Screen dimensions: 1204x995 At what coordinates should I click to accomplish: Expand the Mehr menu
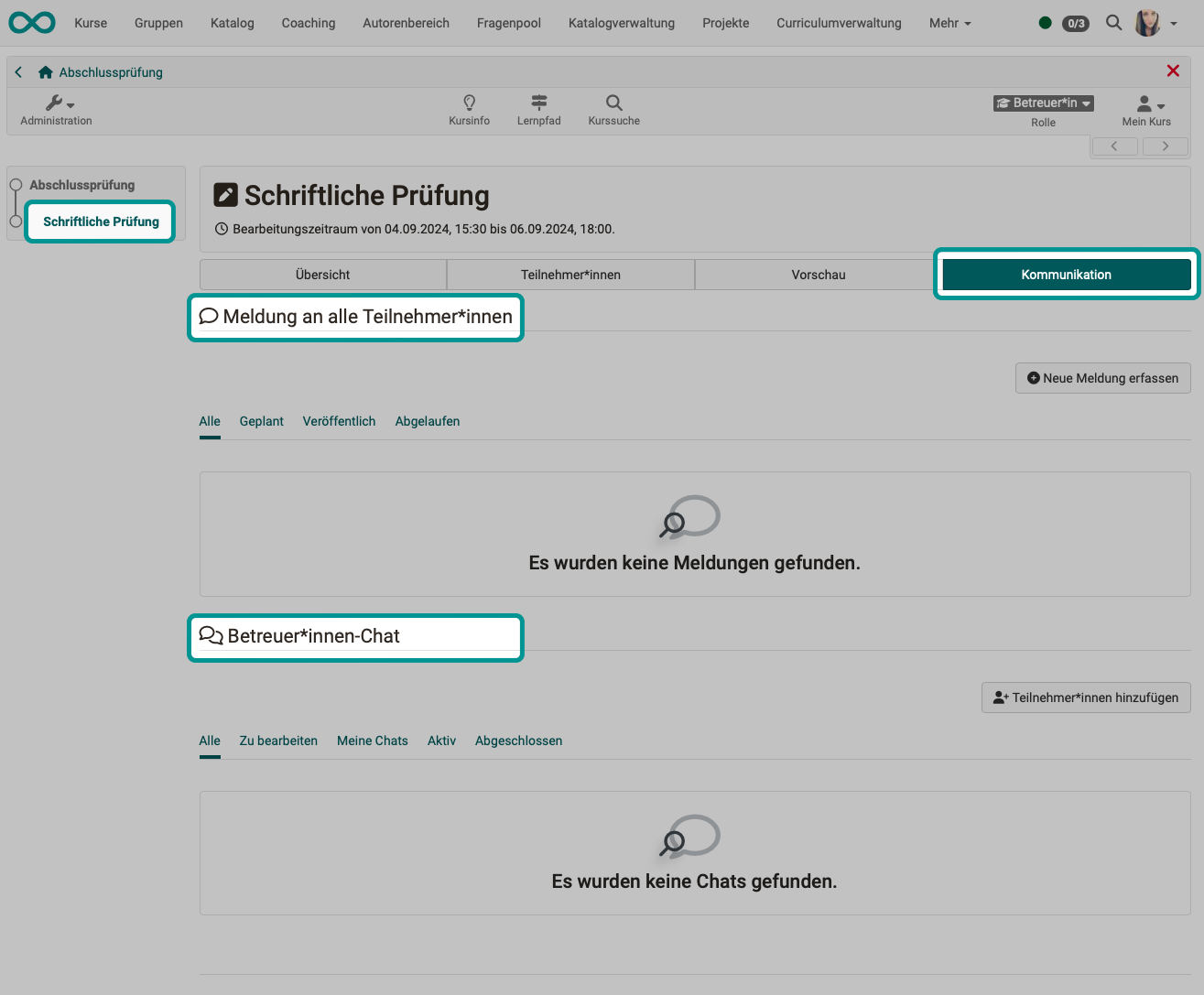(x=949, y=23)
